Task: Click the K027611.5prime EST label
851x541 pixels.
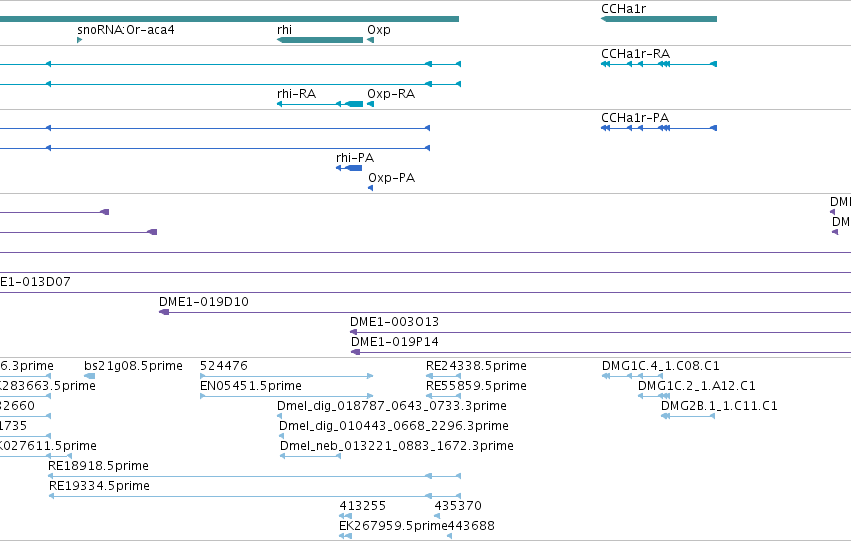Action: [48, 446]
